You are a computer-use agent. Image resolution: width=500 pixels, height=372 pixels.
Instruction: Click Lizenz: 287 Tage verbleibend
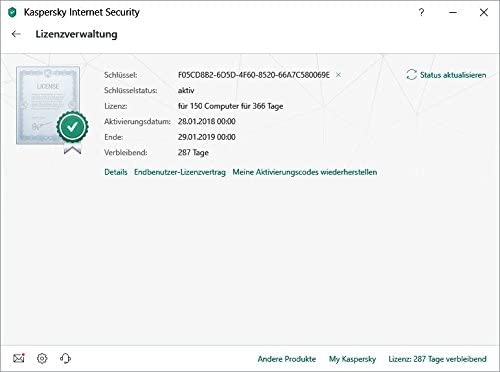coord(437,359)
